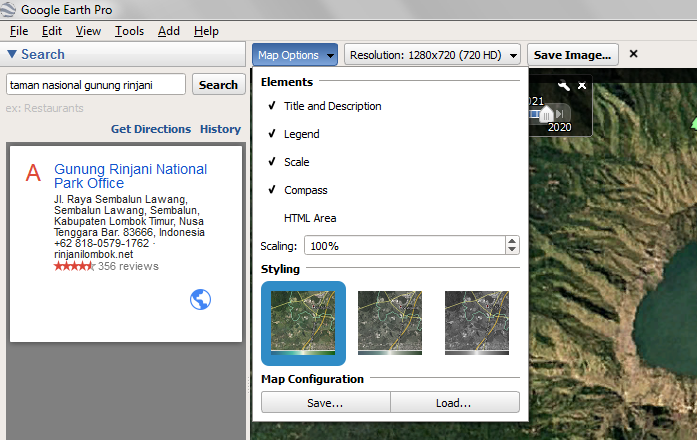Close the historical imagery time slider
697x440 pixels.
point(582,86)
